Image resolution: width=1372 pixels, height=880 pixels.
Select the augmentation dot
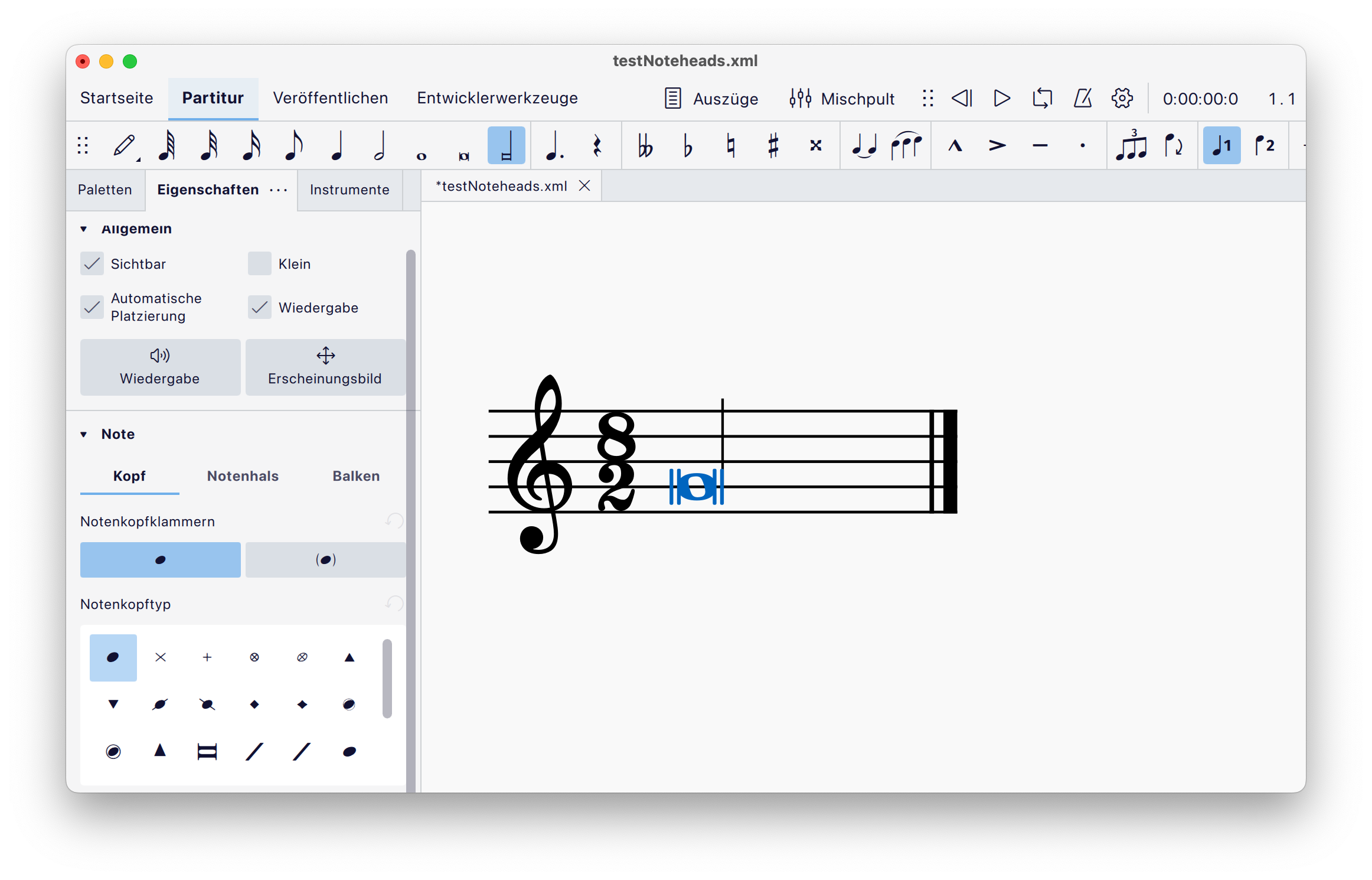555,145
